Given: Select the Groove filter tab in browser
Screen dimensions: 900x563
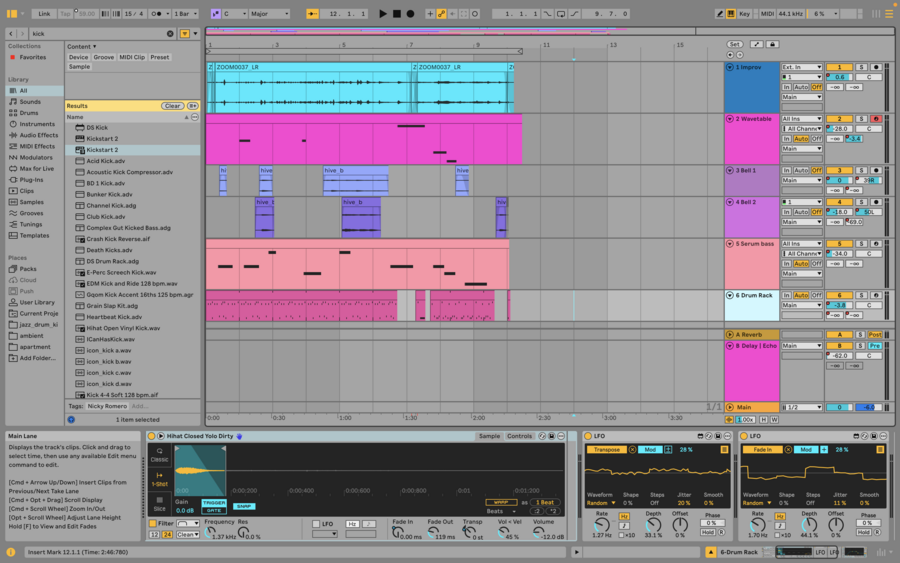Looking at the screenshot, I should click(x=104, y=57).
